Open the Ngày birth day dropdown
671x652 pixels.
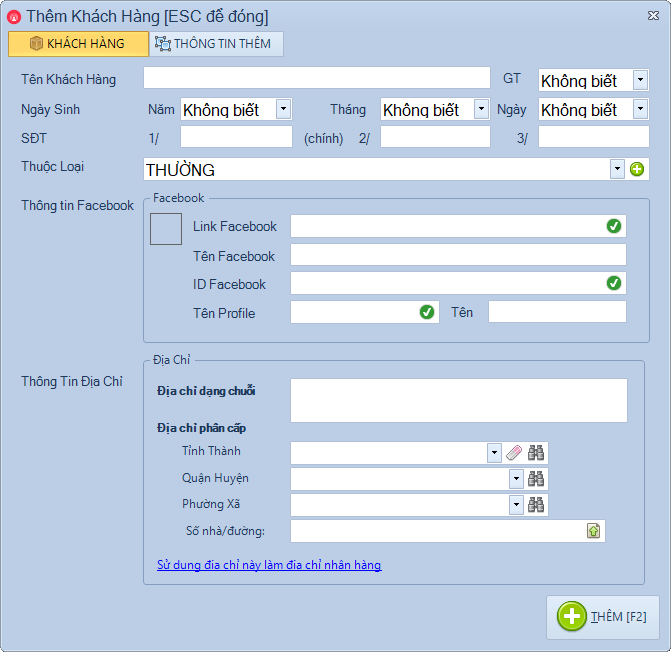tap(640, 109)
